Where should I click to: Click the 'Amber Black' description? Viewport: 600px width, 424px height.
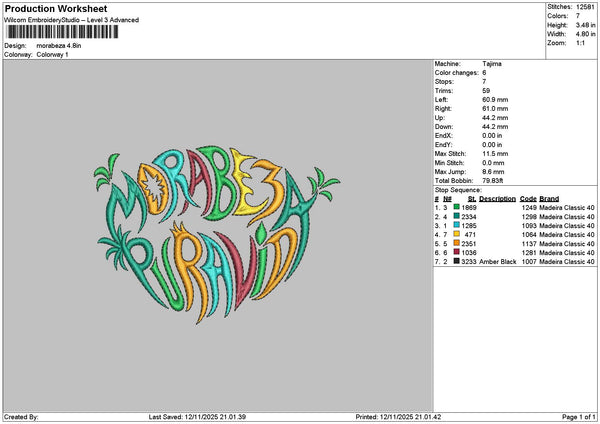[497, 261]
